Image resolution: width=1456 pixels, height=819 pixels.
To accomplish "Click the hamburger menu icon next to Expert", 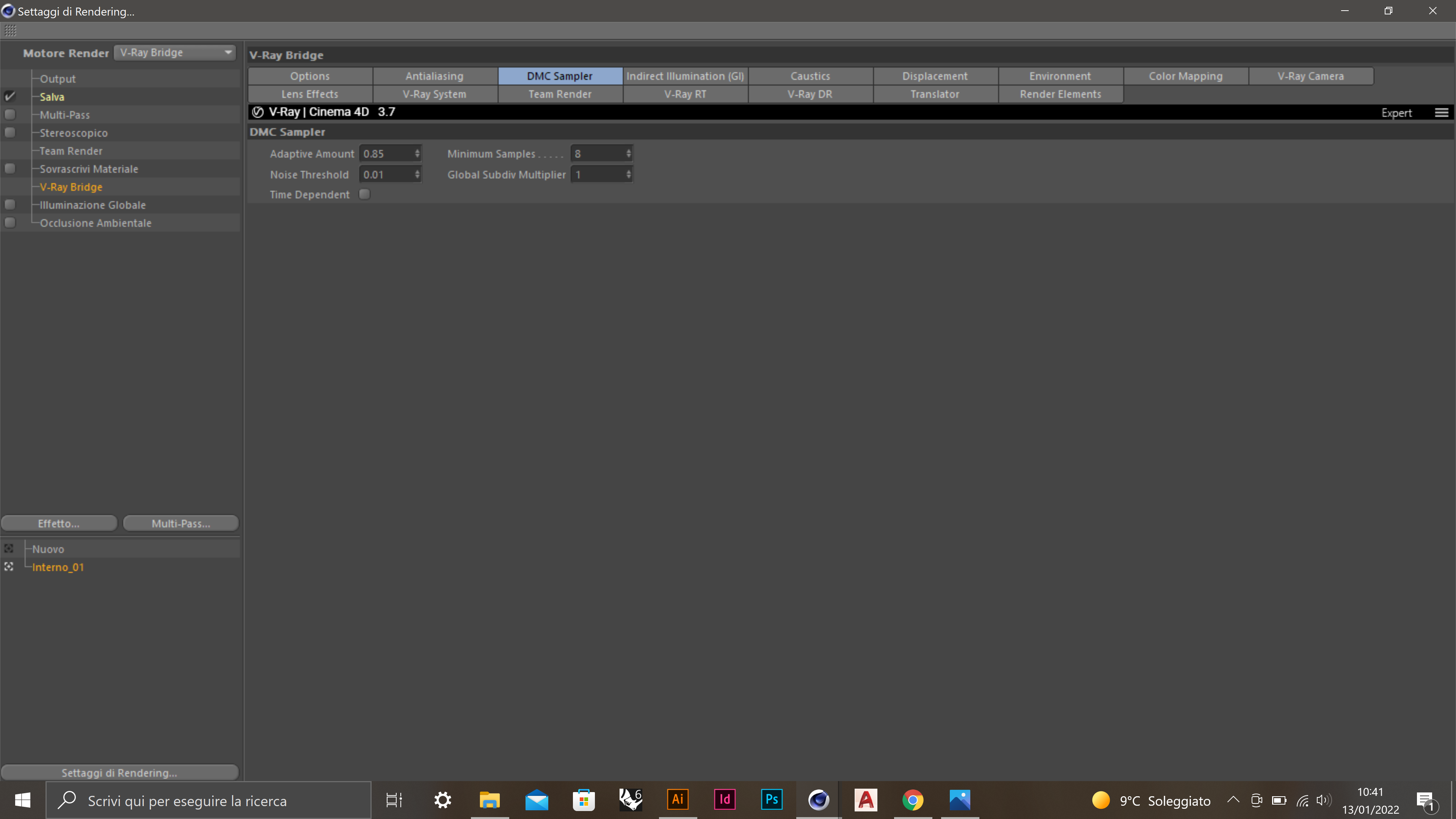I will coord(1441,113).
